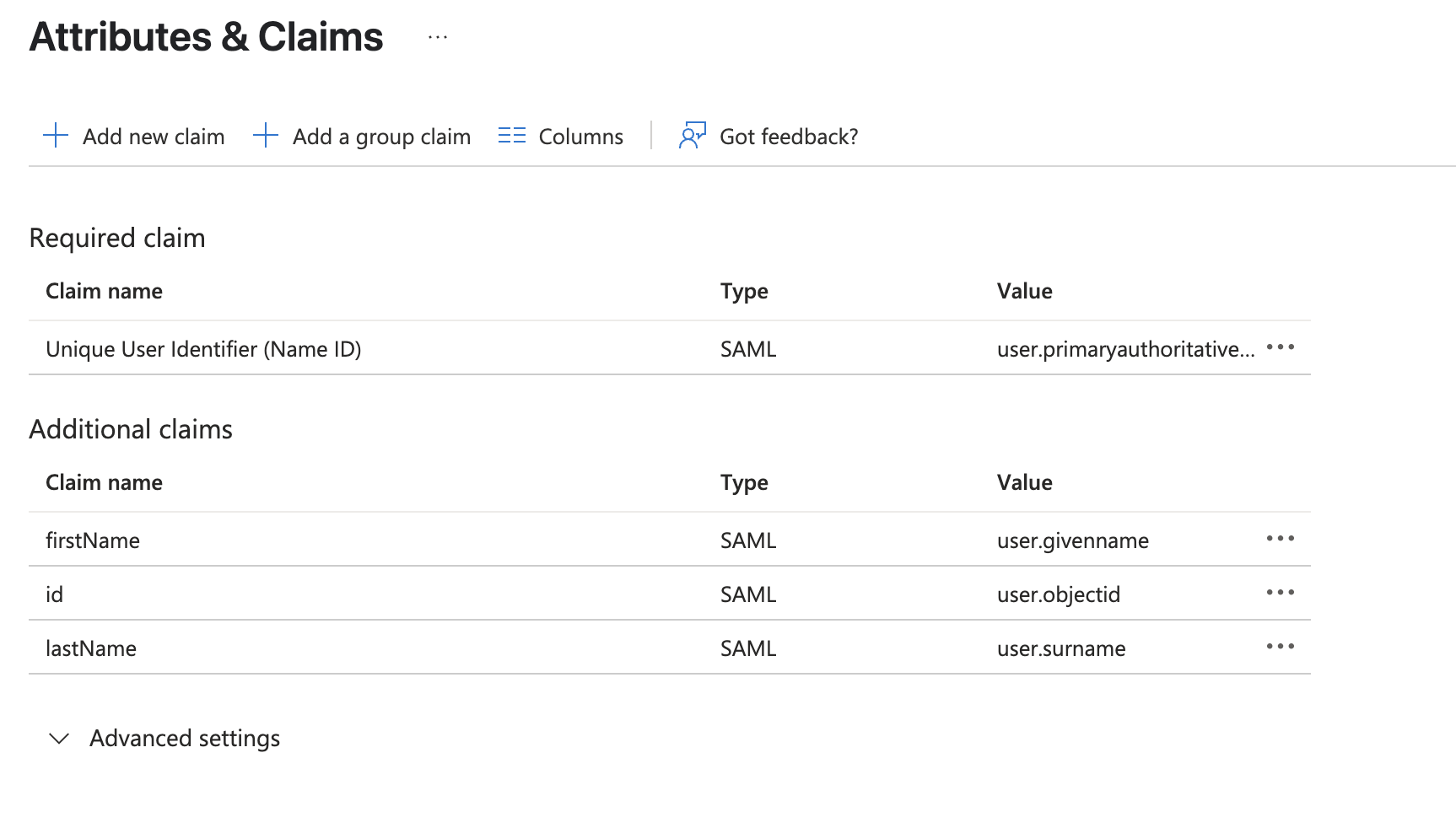Open the ellipsis beside the Attributes & Claims heading

[437, 37]
